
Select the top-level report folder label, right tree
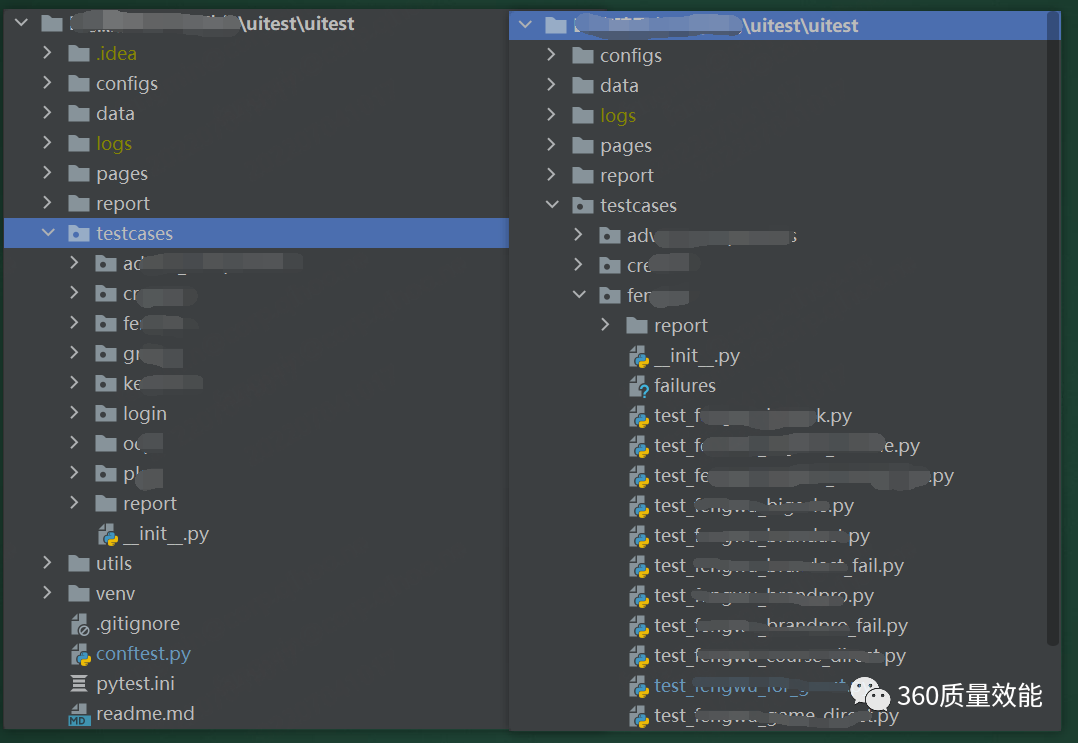tap(627, 176)
